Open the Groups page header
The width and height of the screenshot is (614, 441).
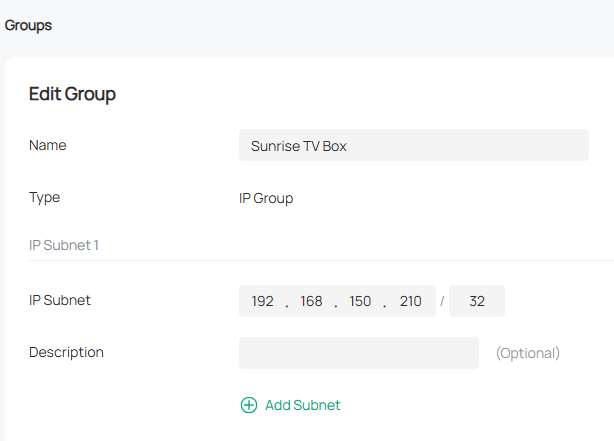(x=28, y=26)
